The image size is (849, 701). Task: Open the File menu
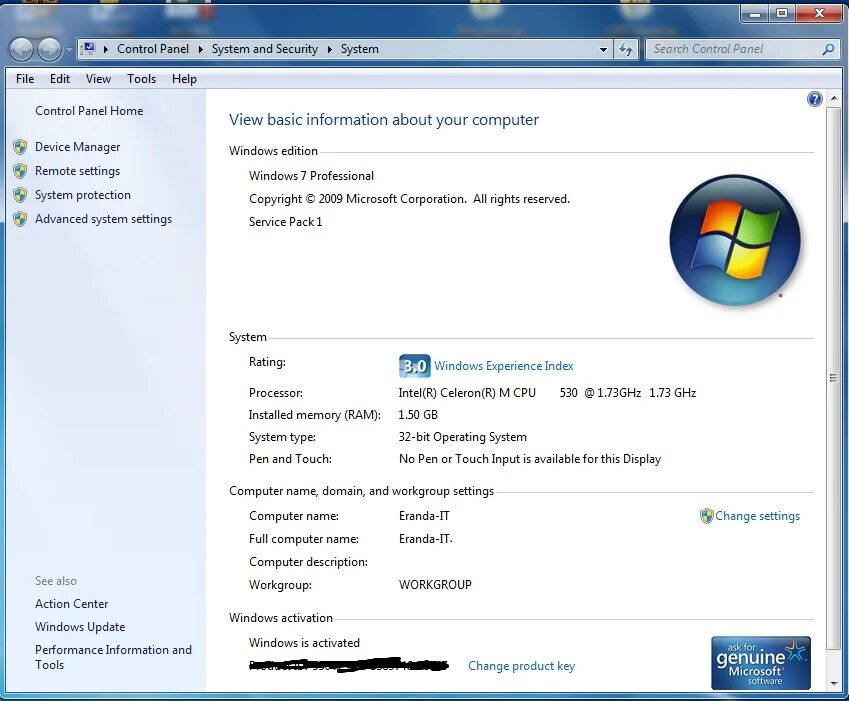pos(25,79)
